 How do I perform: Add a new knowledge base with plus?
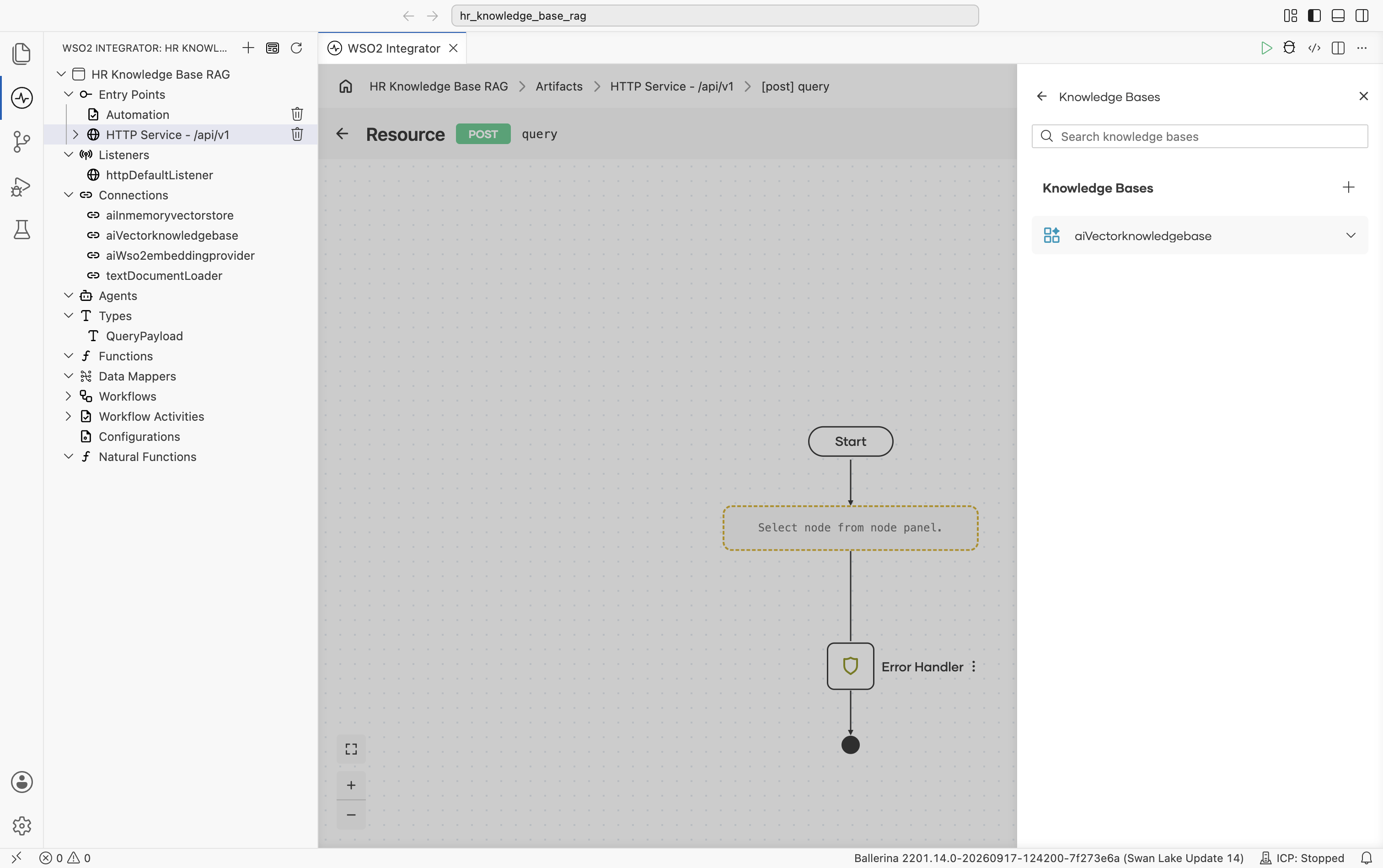(1349, 187)
